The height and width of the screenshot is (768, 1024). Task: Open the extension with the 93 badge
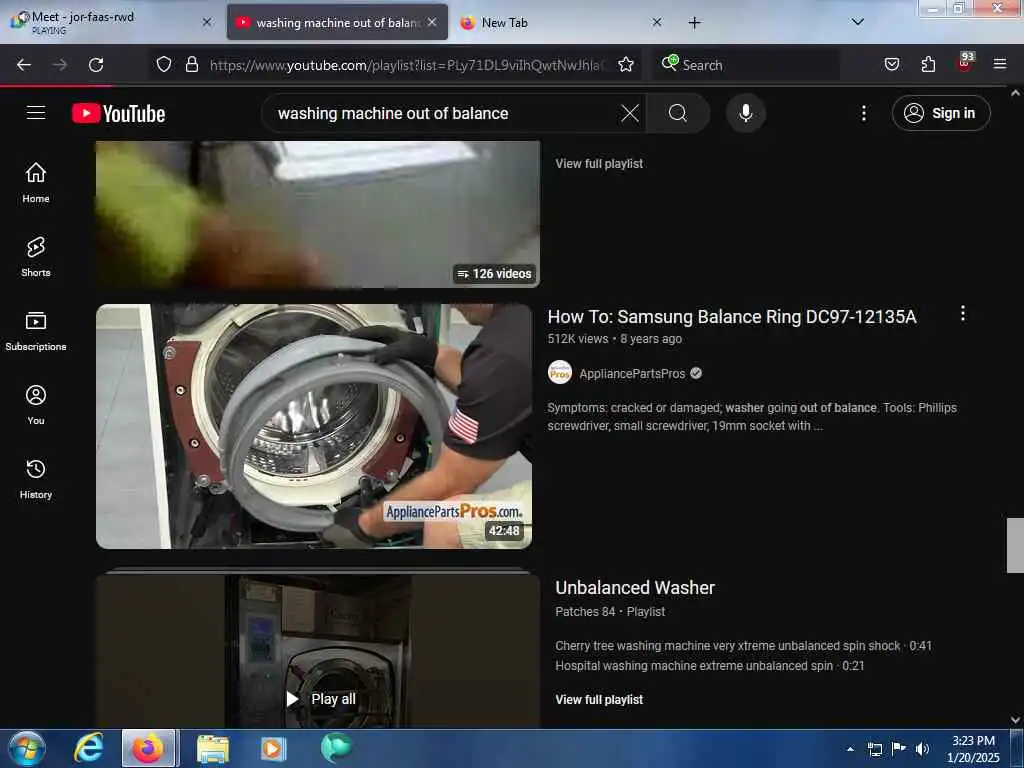[965, 63]
